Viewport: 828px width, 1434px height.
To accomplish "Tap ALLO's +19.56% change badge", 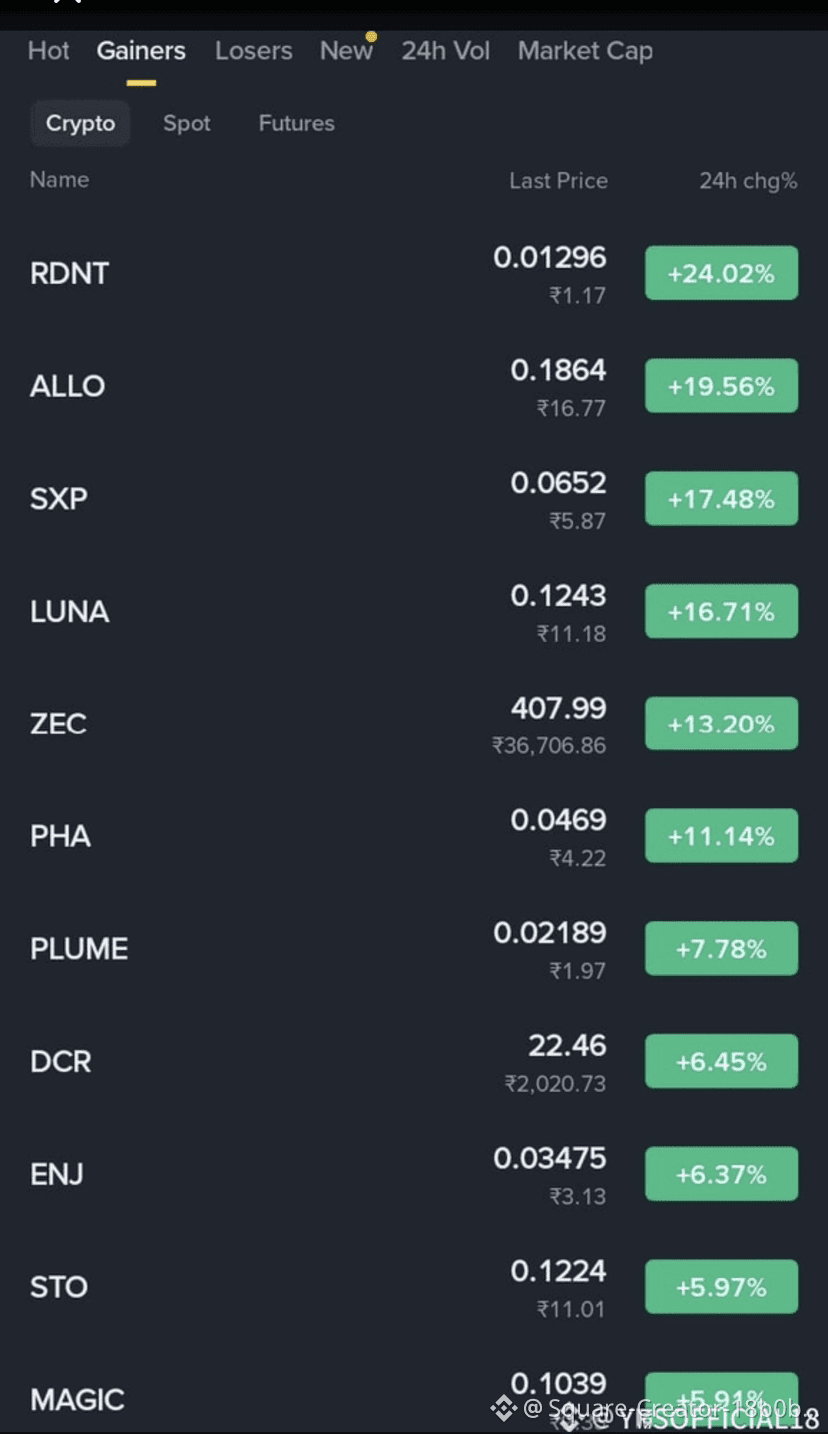I will pyautogui.click(x=721, y=386).
